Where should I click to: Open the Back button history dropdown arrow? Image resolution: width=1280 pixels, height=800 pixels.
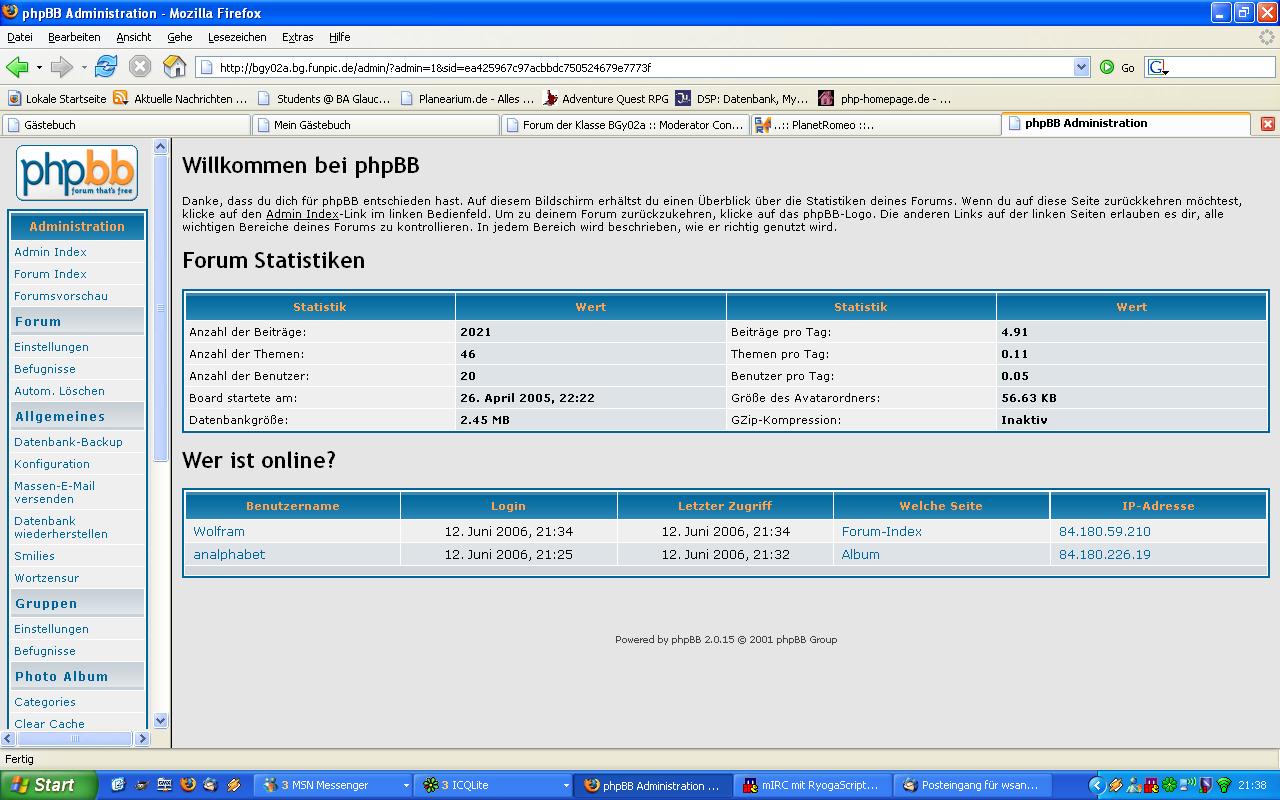39,68
